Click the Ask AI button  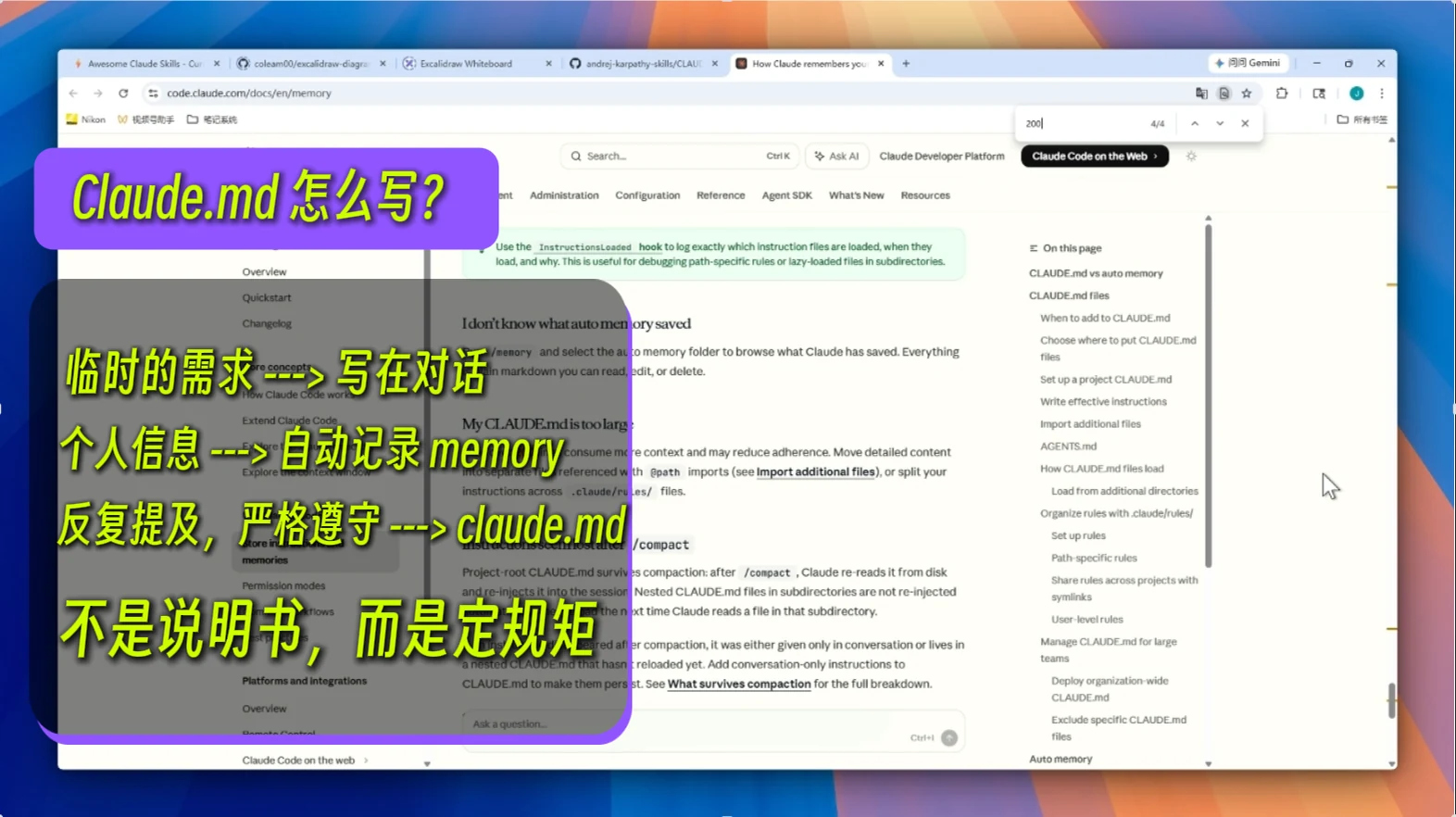click(836, 157)
